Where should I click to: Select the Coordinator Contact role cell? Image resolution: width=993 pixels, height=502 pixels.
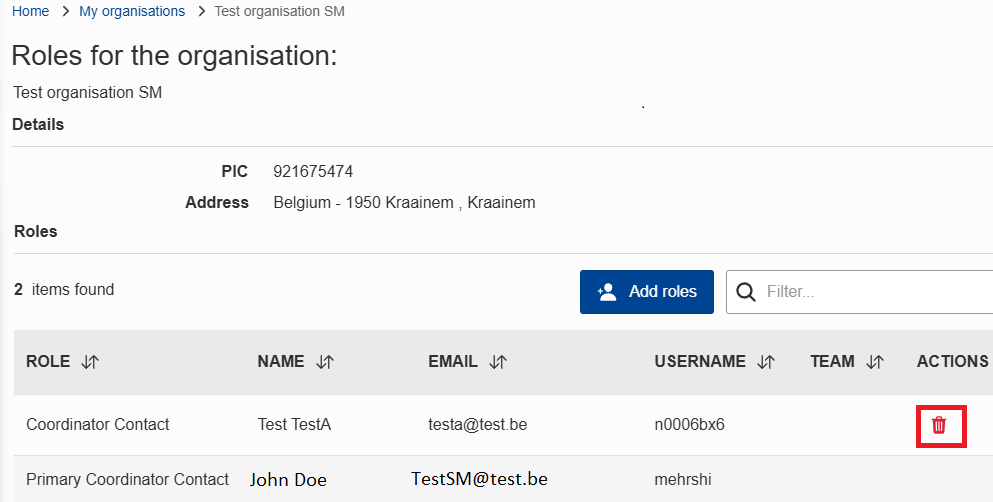coord(98,425)
